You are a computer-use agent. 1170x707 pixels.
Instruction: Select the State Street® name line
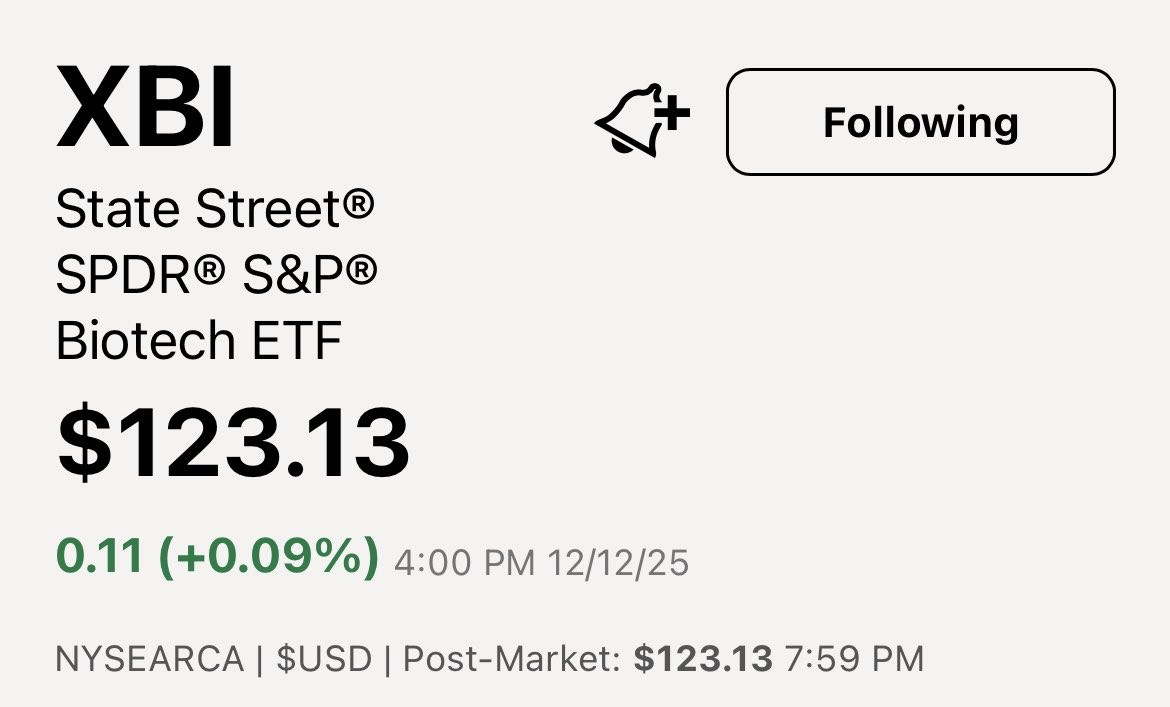click(x=215, y=209)
